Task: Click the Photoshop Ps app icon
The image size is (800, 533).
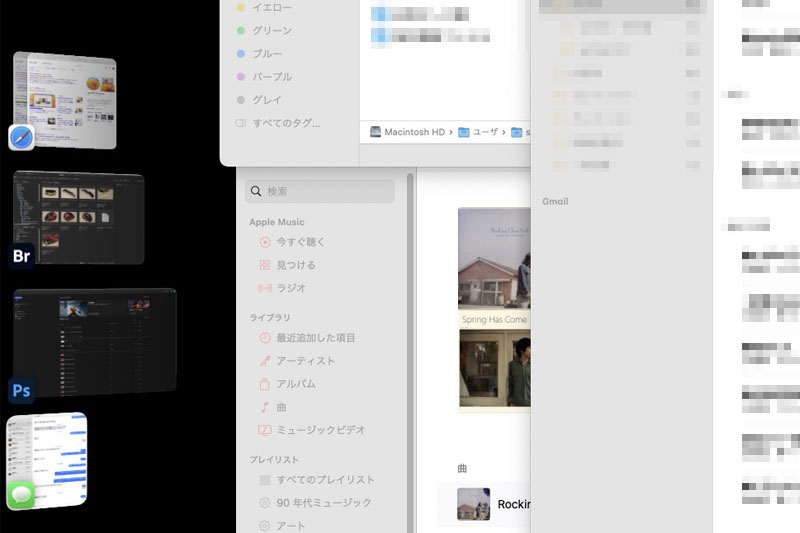Action: (x=21, y=391)
